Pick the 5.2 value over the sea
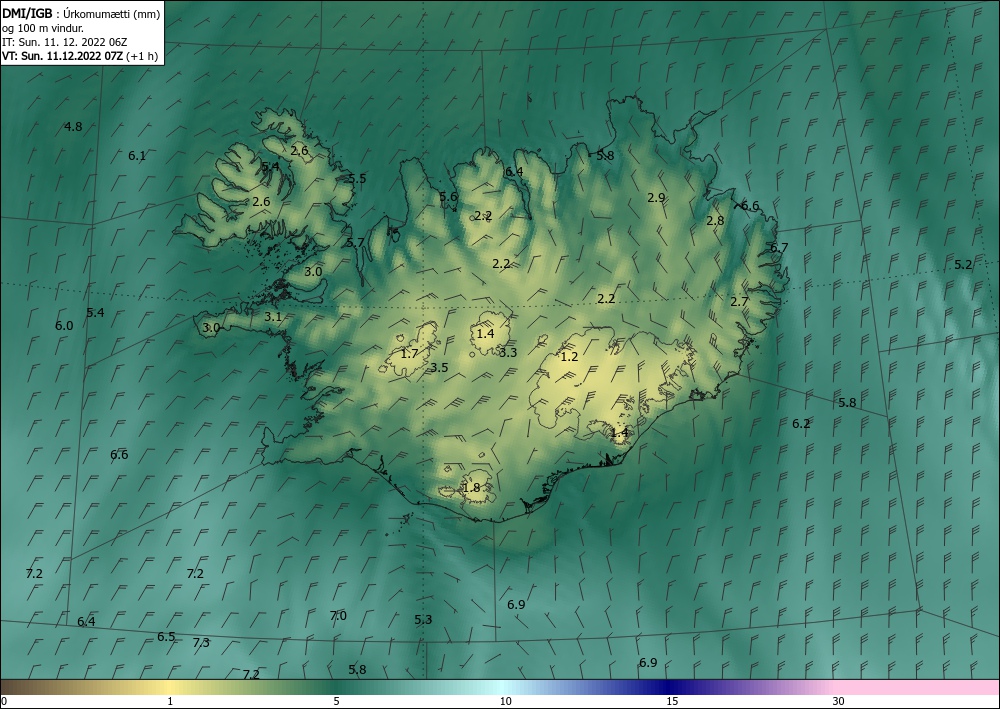Viewport: 1000px width, 709px height. pyautogui.click(x=963, y=265)
